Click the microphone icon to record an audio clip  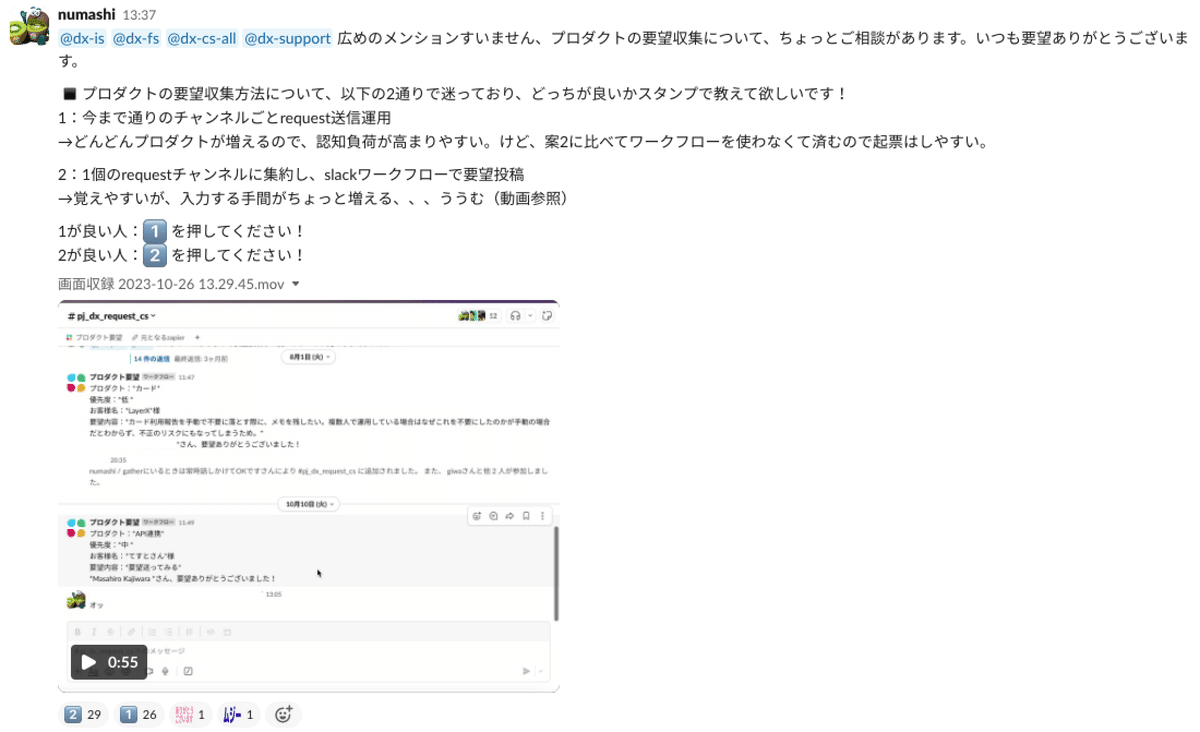(x=165, y=670)
